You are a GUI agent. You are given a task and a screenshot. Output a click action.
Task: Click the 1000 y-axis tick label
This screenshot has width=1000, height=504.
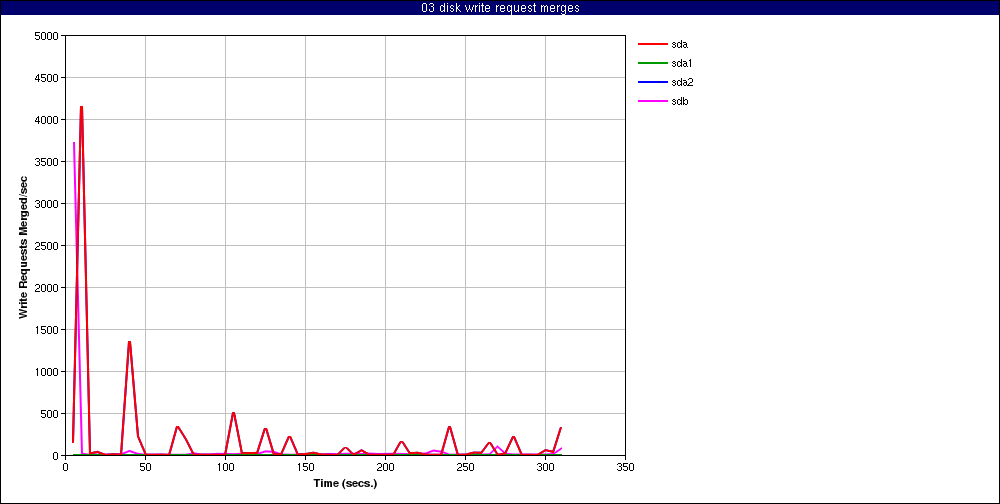[x=47, y=372]
